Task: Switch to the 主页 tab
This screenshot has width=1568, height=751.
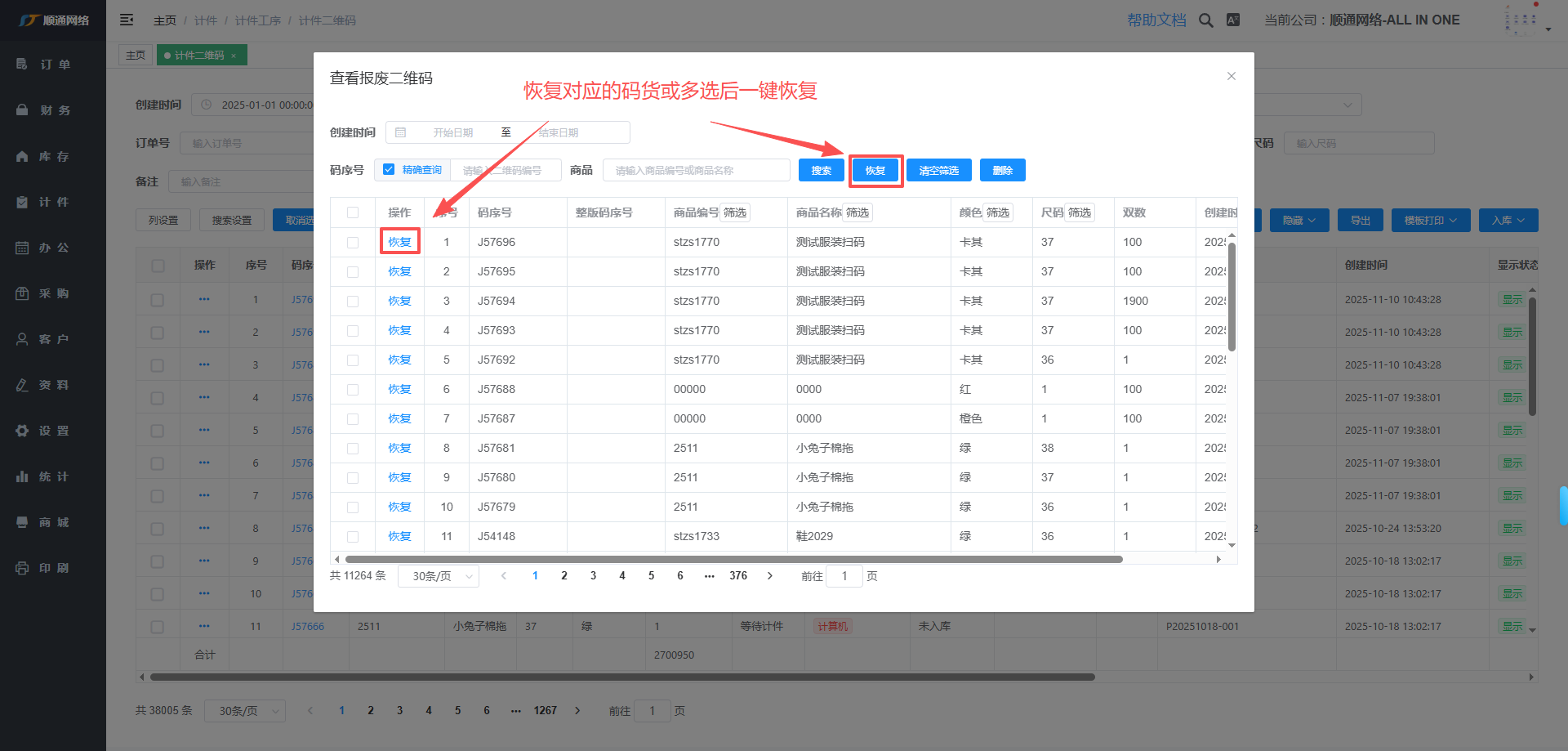Action: coord(136,56)
